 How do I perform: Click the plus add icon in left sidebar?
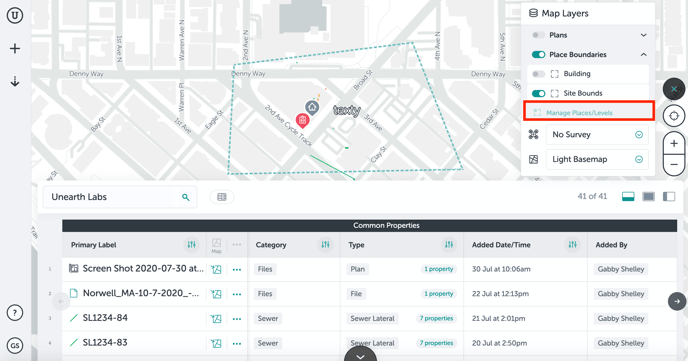tap(15, 48)
